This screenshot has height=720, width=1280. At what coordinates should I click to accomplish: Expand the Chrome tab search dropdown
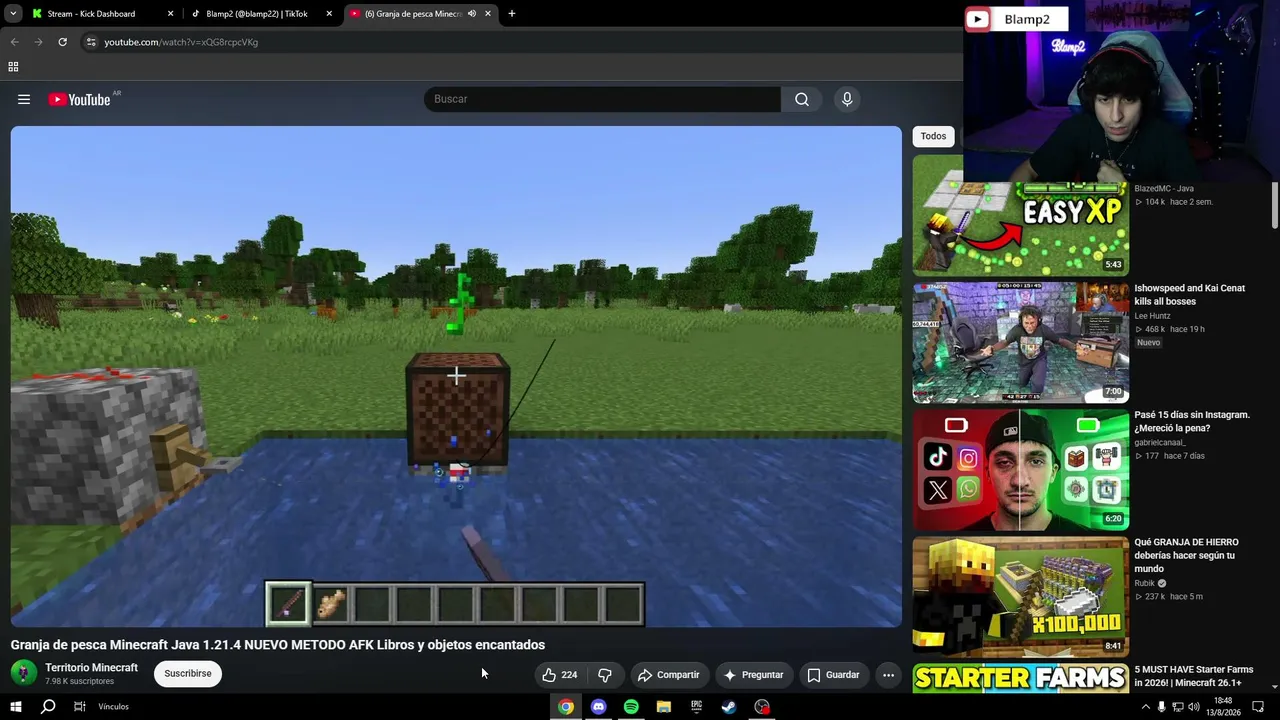tap(13, 14)
